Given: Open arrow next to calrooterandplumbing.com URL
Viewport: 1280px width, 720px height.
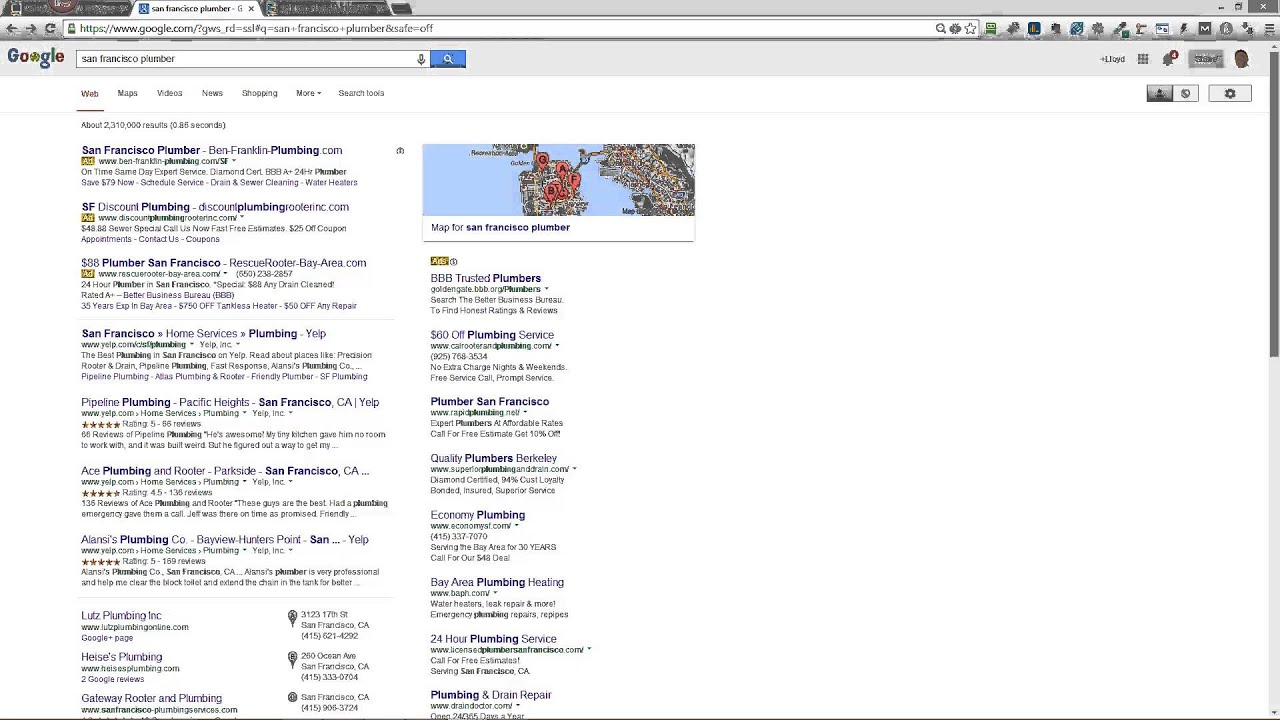Looking at the screenshot, I should coord(557,346).
